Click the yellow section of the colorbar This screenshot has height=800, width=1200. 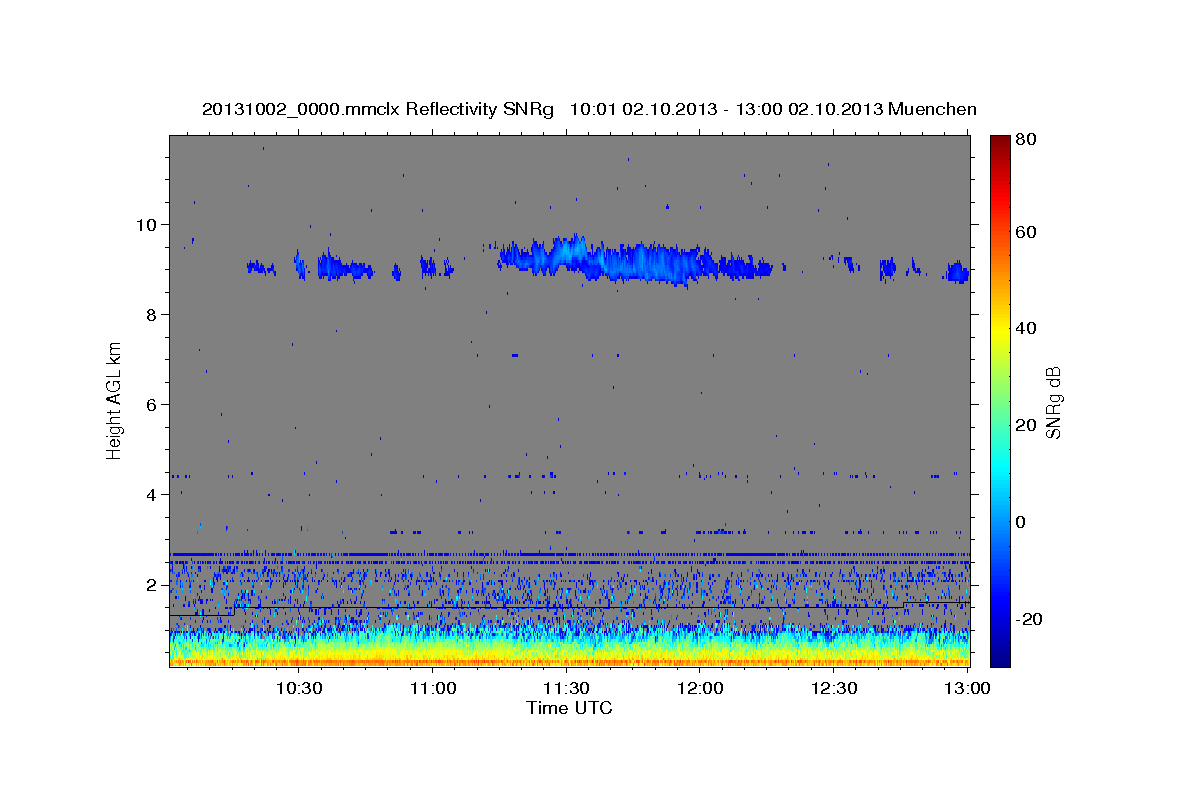[x=1000, y=330]
